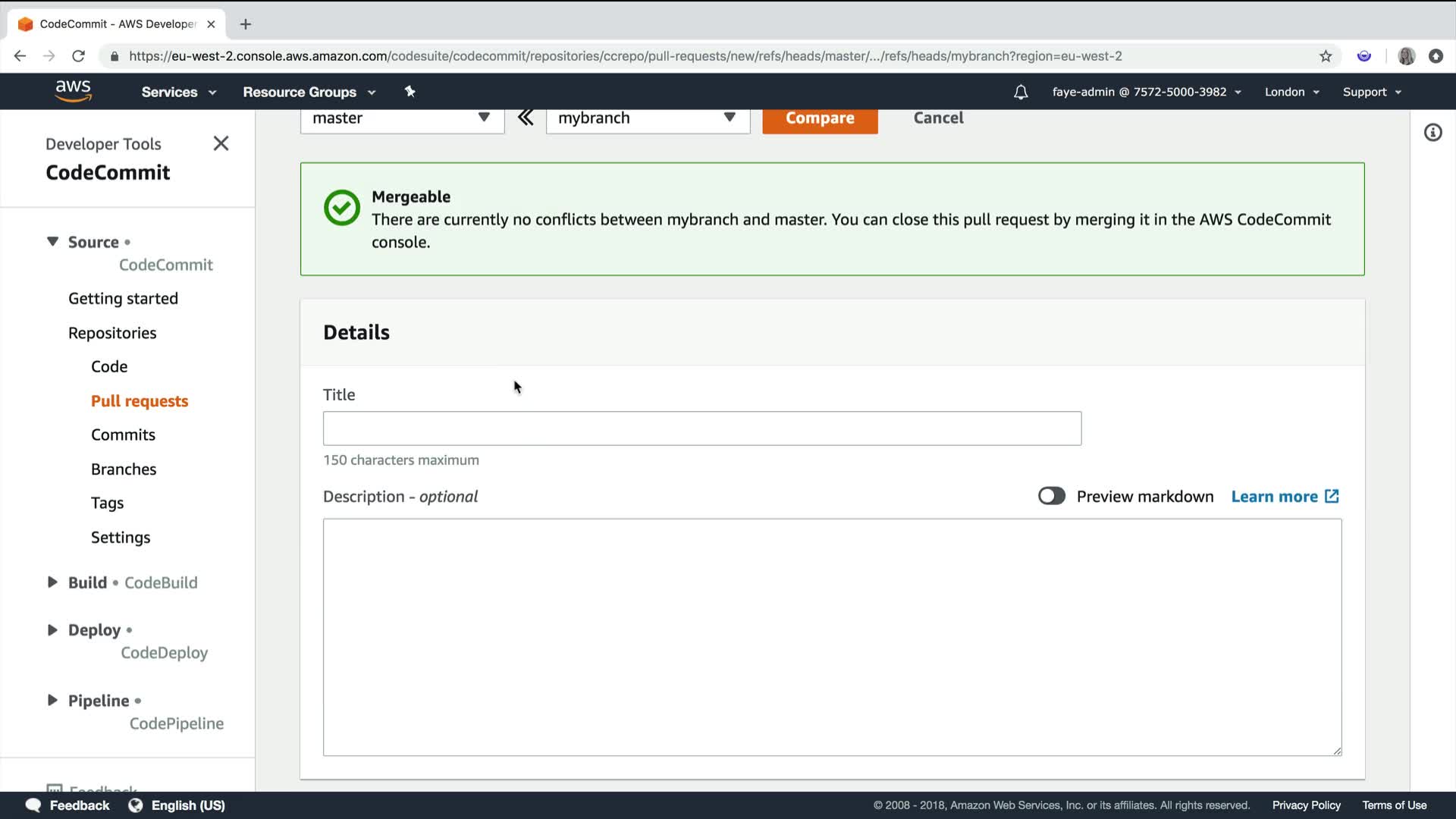Viewport: 1456px width, 819px height.
Task: Expand the Build CodeBuild section
Action: point(52,582)
